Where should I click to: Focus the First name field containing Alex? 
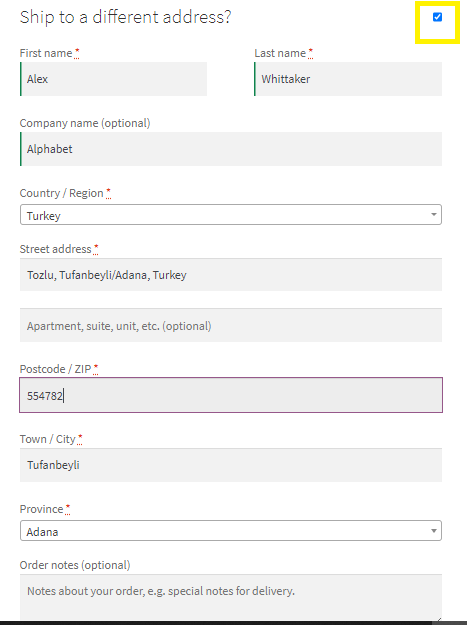tap(114, 79)
